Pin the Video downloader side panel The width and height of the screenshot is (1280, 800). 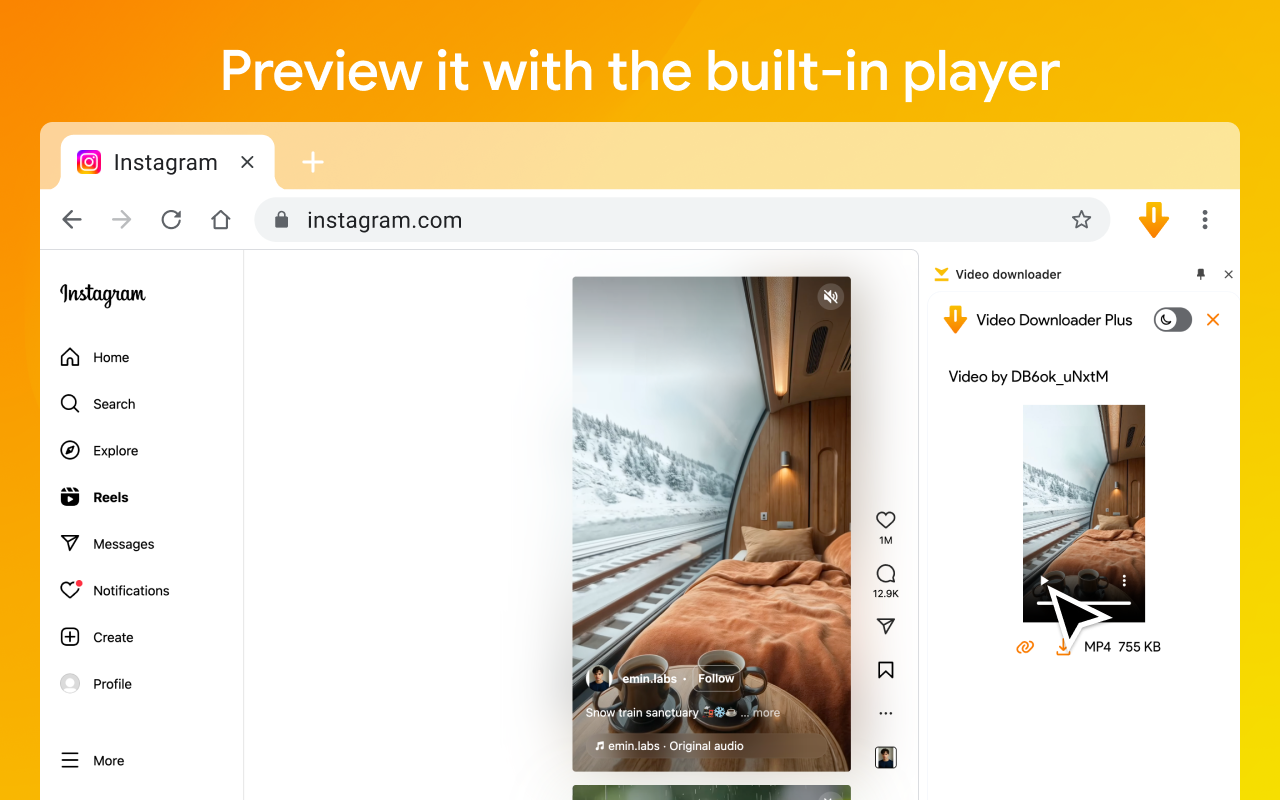pos(1201,274)
